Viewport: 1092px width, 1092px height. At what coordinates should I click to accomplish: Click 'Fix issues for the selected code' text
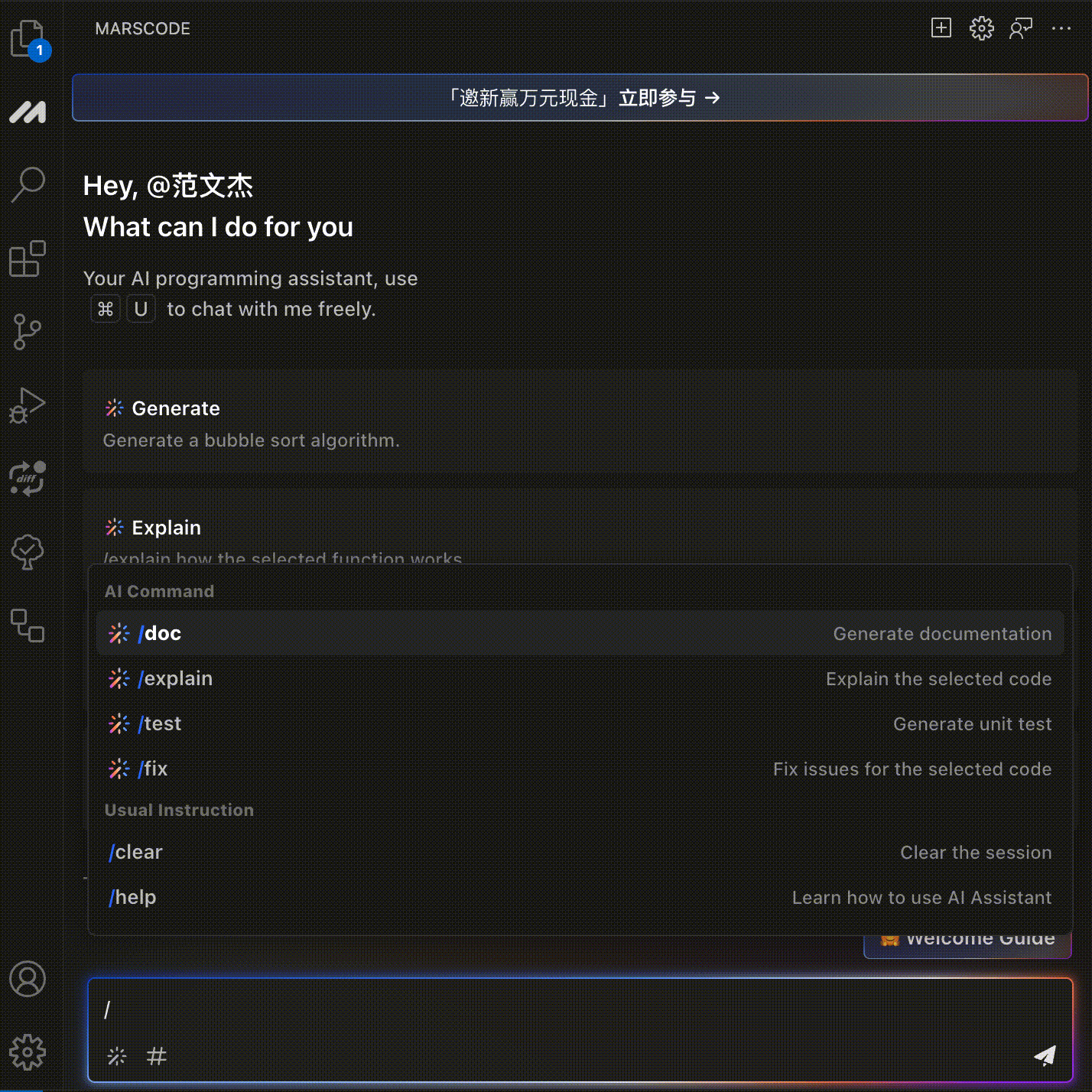click(x=912, y=769)
